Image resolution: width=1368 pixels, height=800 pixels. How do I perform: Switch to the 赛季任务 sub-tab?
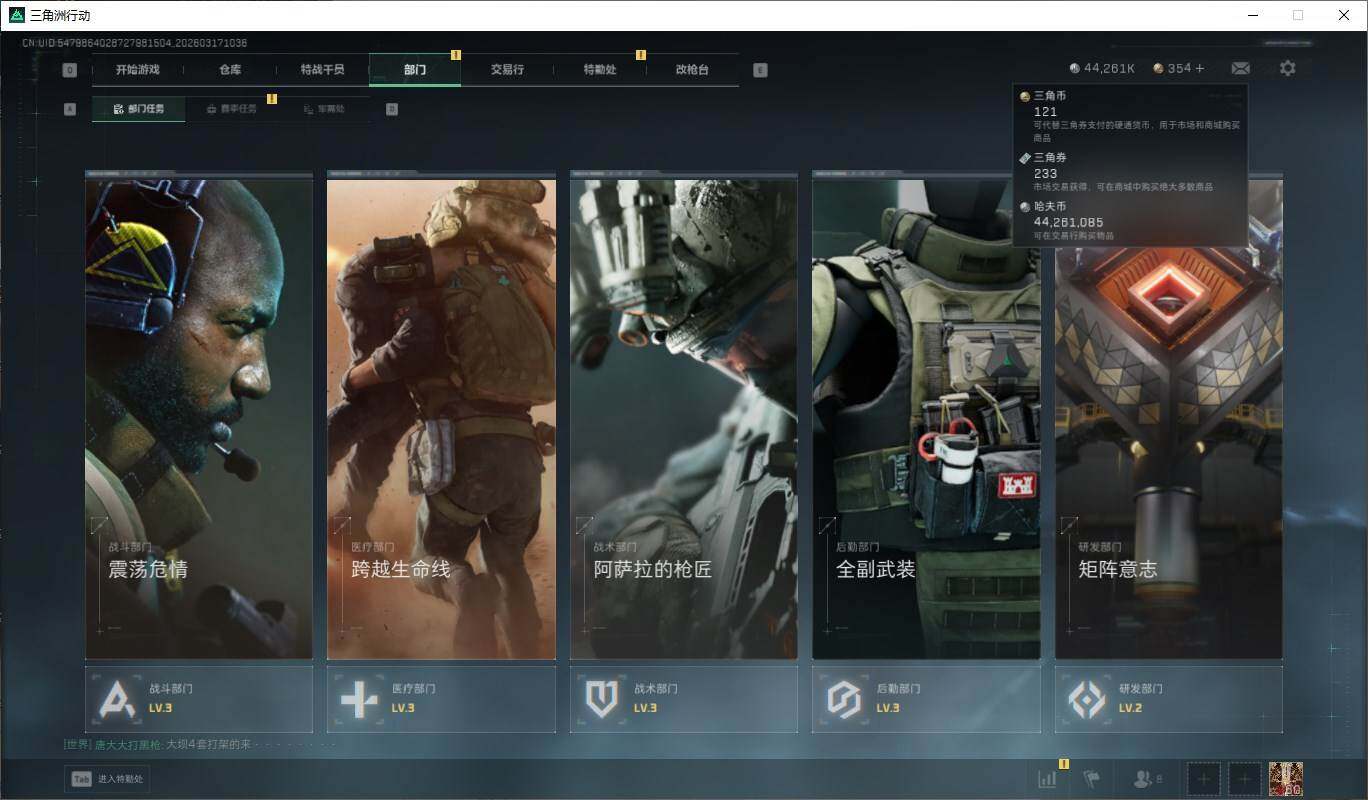point(231,109)
